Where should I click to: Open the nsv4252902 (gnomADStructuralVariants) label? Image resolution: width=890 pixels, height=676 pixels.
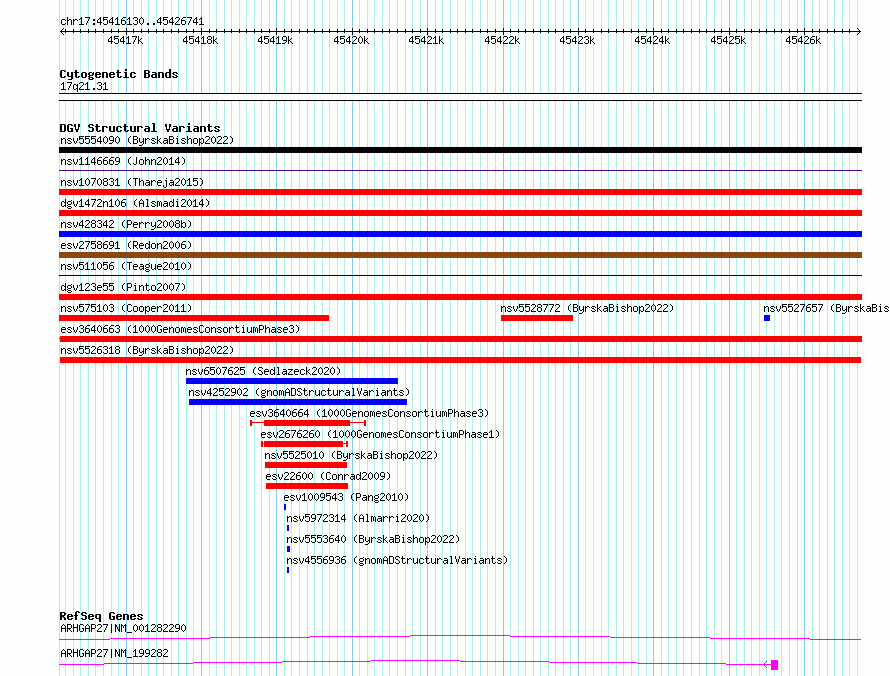tap(299, 392)
